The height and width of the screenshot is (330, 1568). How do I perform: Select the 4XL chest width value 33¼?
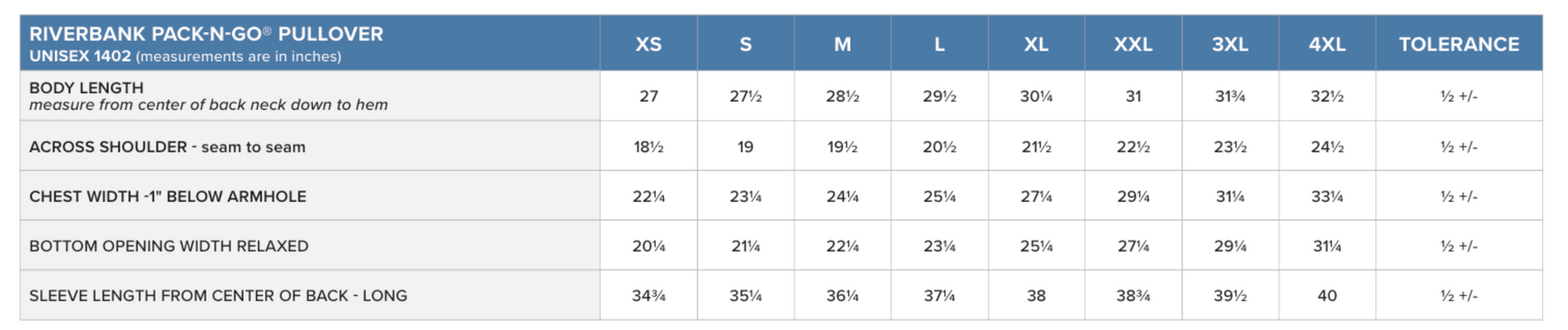1327,197
